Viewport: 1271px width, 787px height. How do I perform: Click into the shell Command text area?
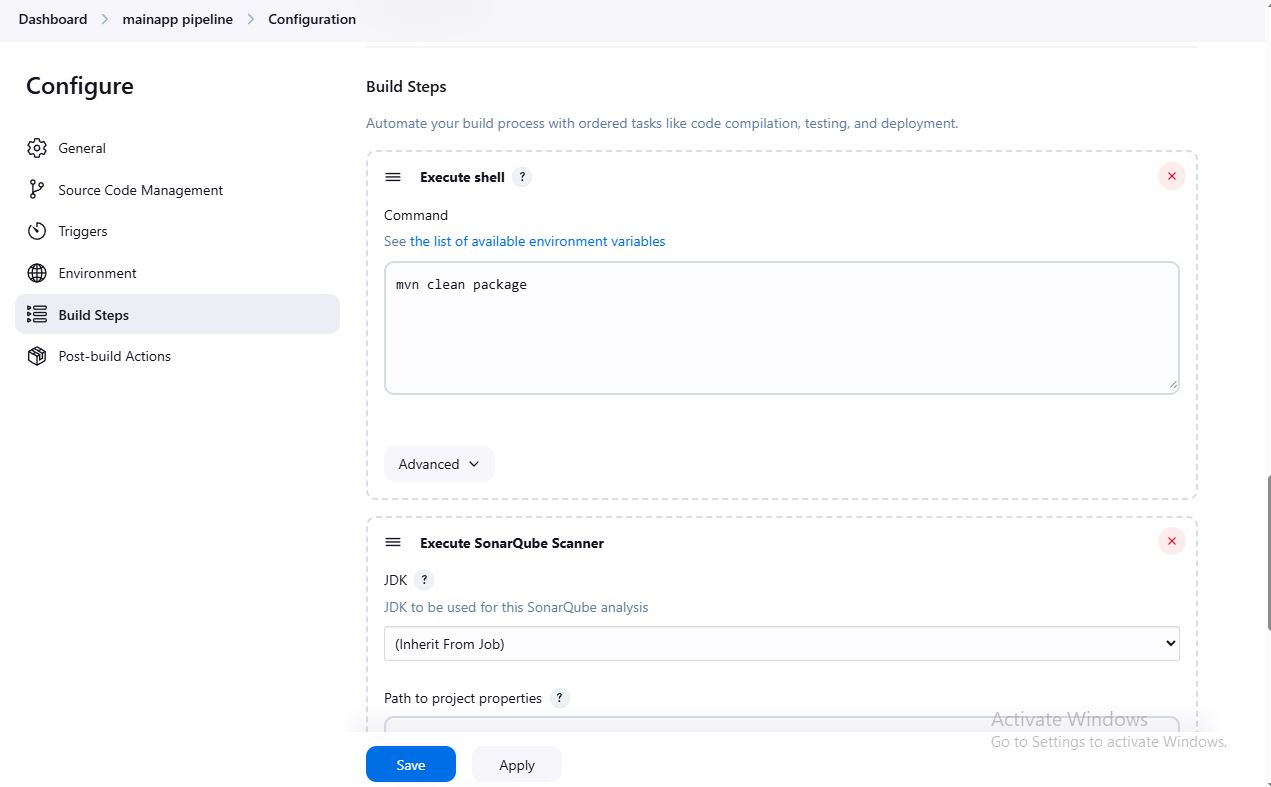coord(781,328)
